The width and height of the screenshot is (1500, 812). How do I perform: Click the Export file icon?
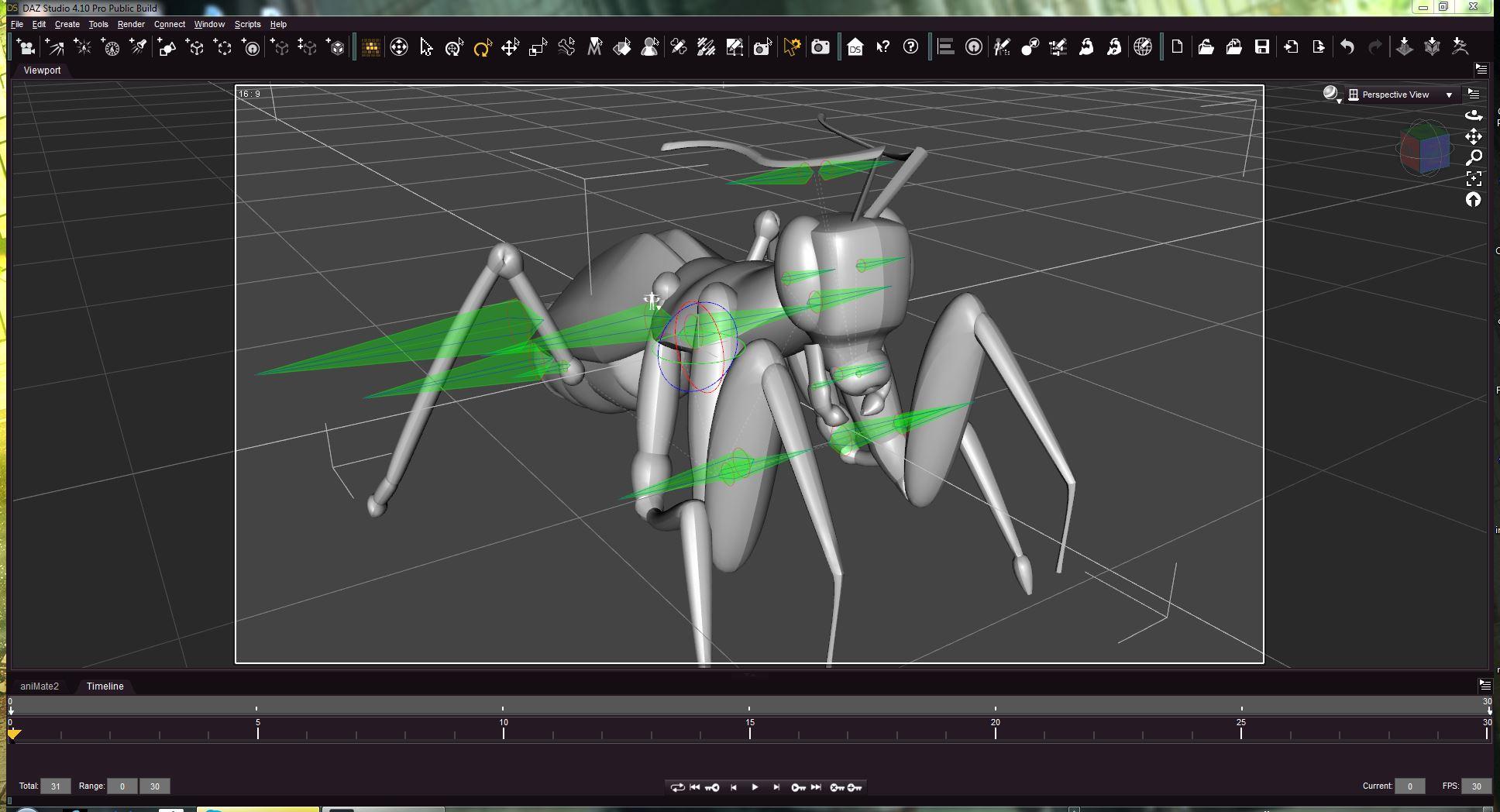pos(1319,47)
